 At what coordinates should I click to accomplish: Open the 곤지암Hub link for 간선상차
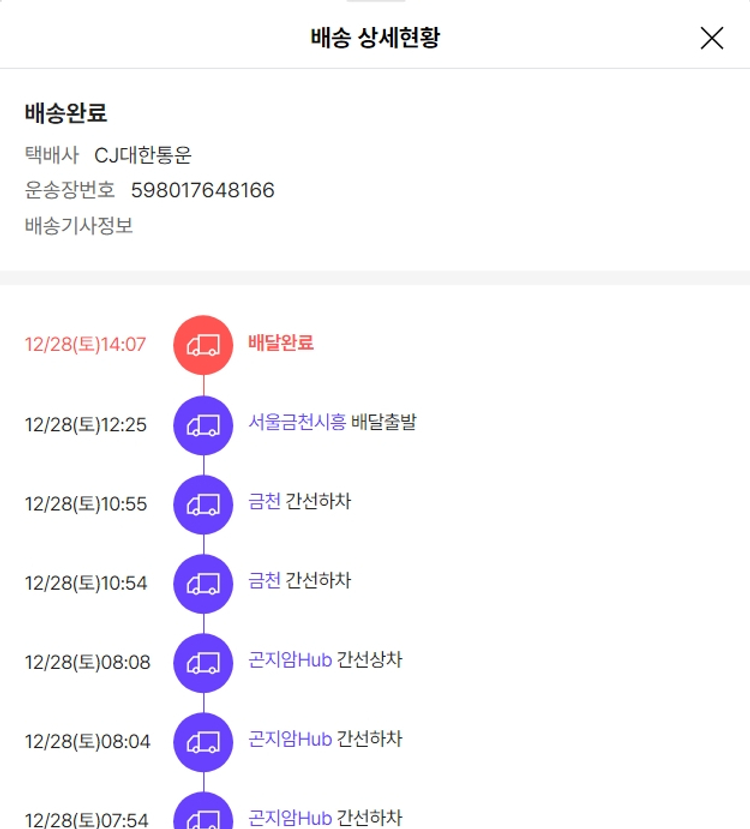click(290, 660)
